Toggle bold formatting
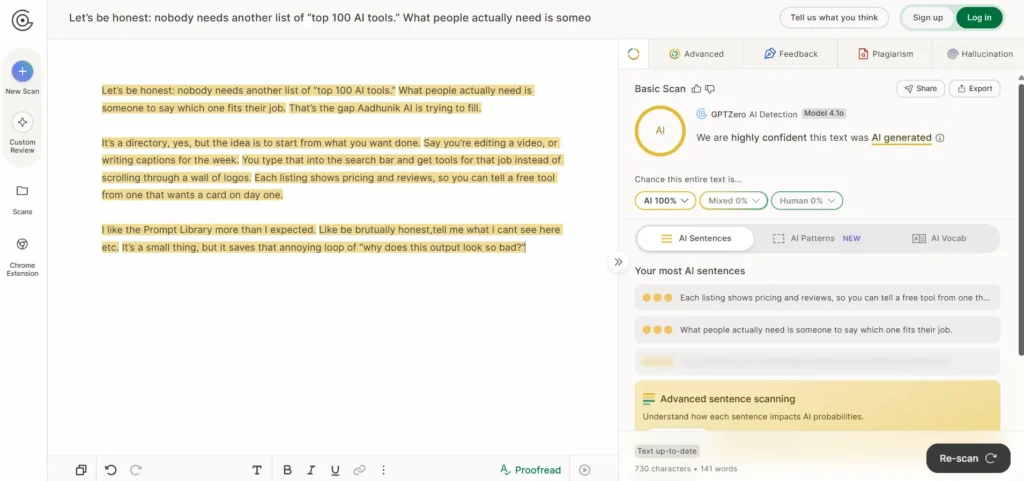Screen dimensions: 1024x481 pos(287,470)
